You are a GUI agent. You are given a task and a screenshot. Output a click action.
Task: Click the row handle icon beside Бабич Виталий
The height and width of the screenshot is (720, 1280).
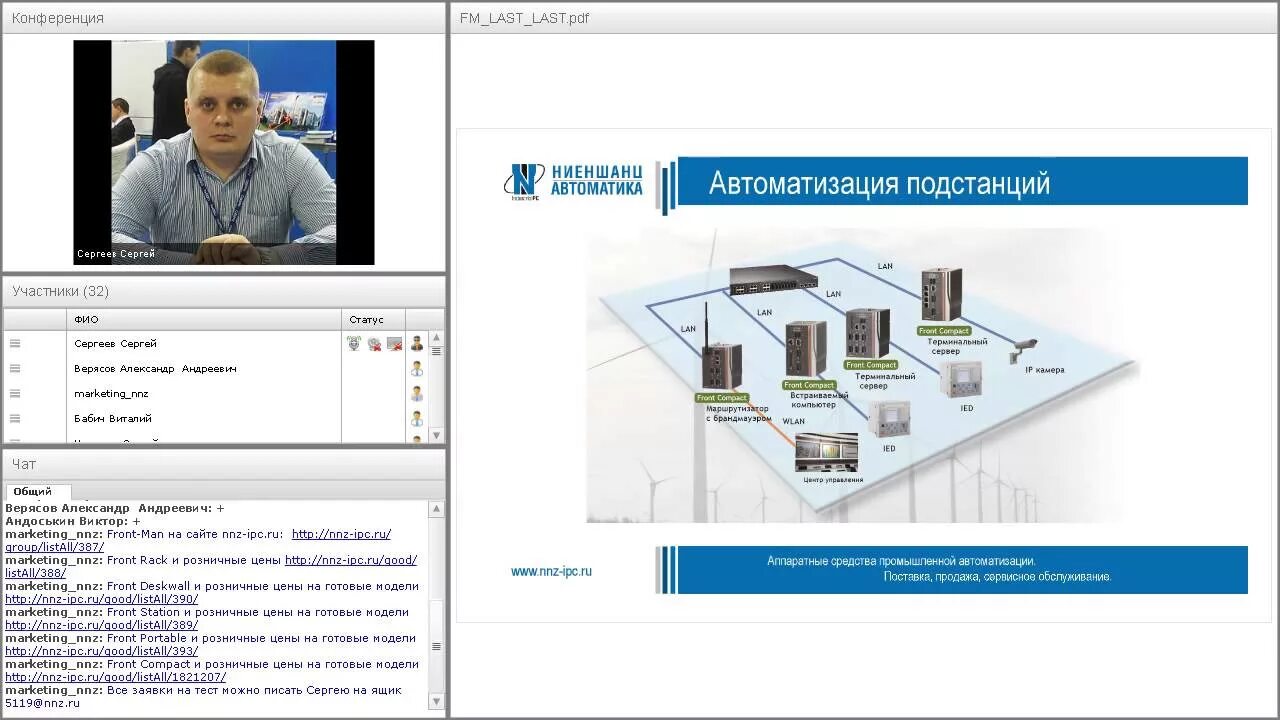(15, 418)
